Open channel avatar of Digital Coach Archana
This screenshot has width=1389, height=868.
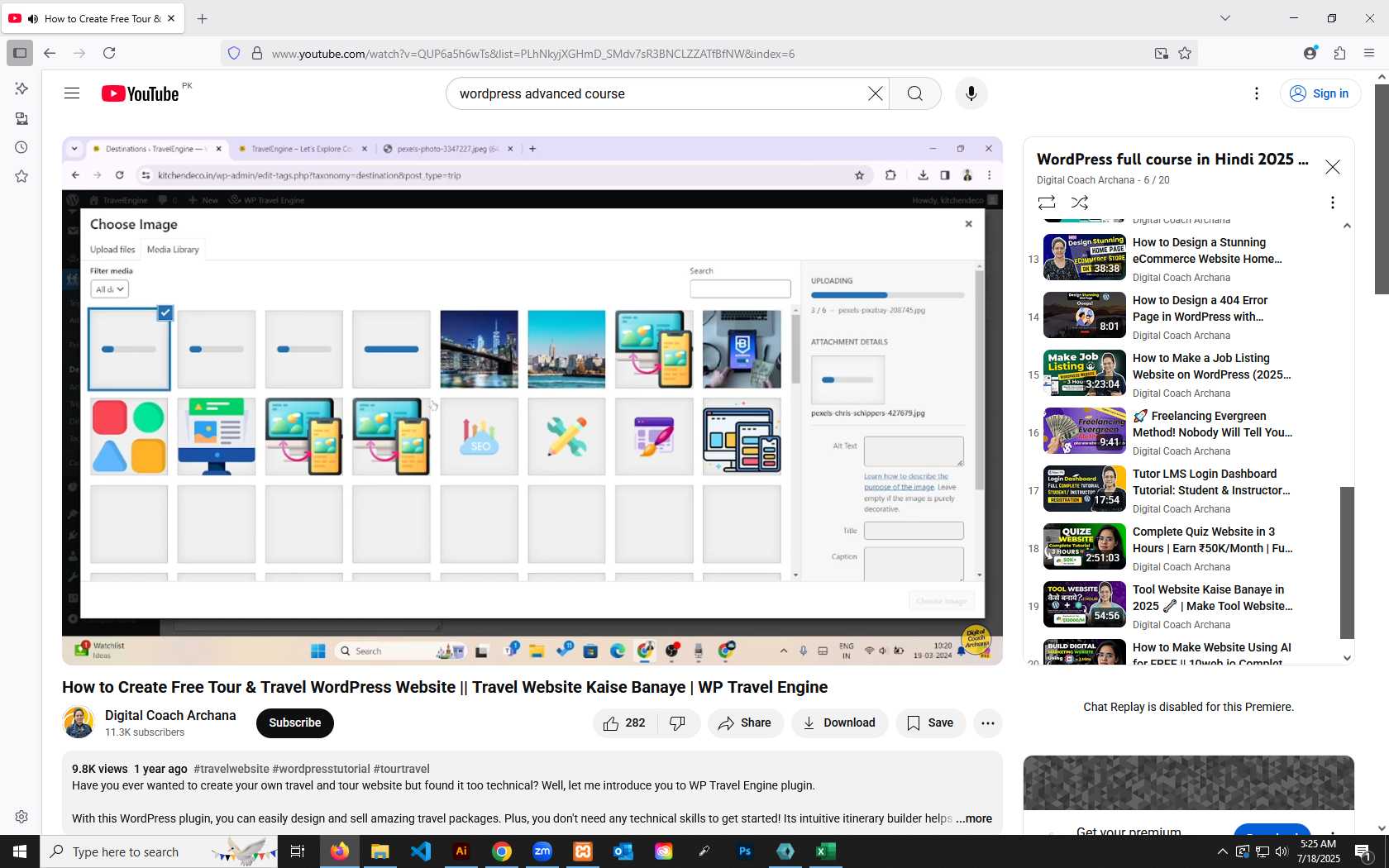coord(79,723)
